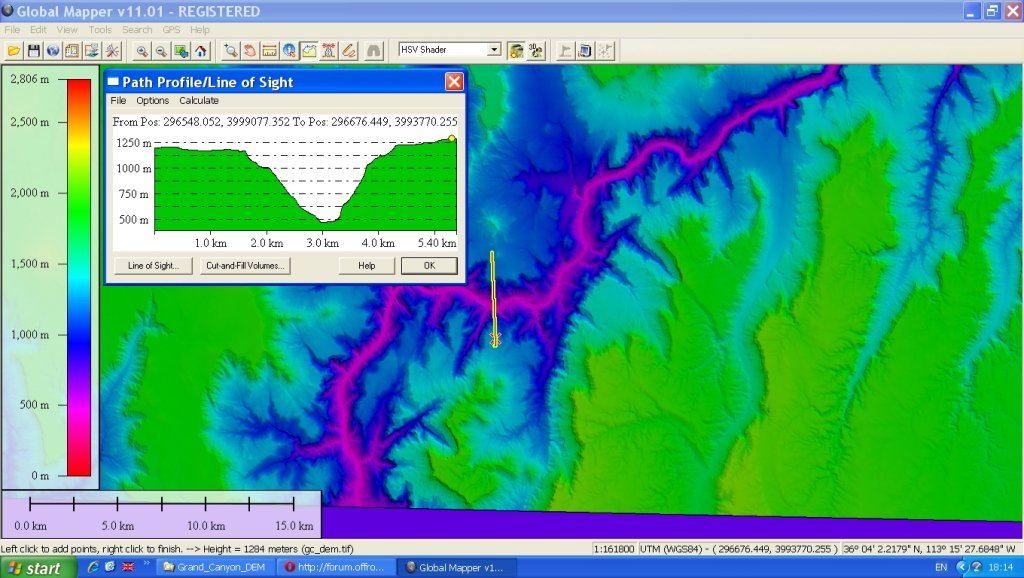
Task: Select the Pan hand grab tool
Action: coord(250,50)
